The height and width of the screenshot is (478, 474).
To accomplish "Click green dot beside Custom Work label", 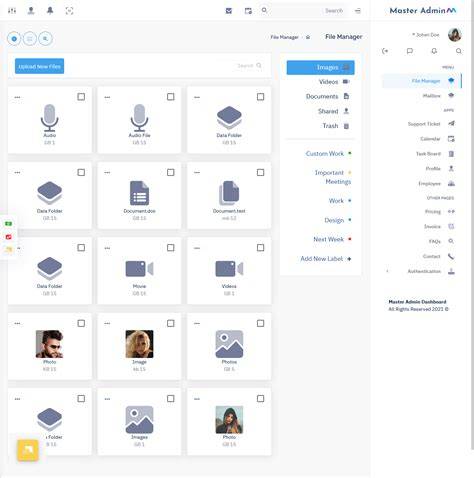I will coord(350,153).
